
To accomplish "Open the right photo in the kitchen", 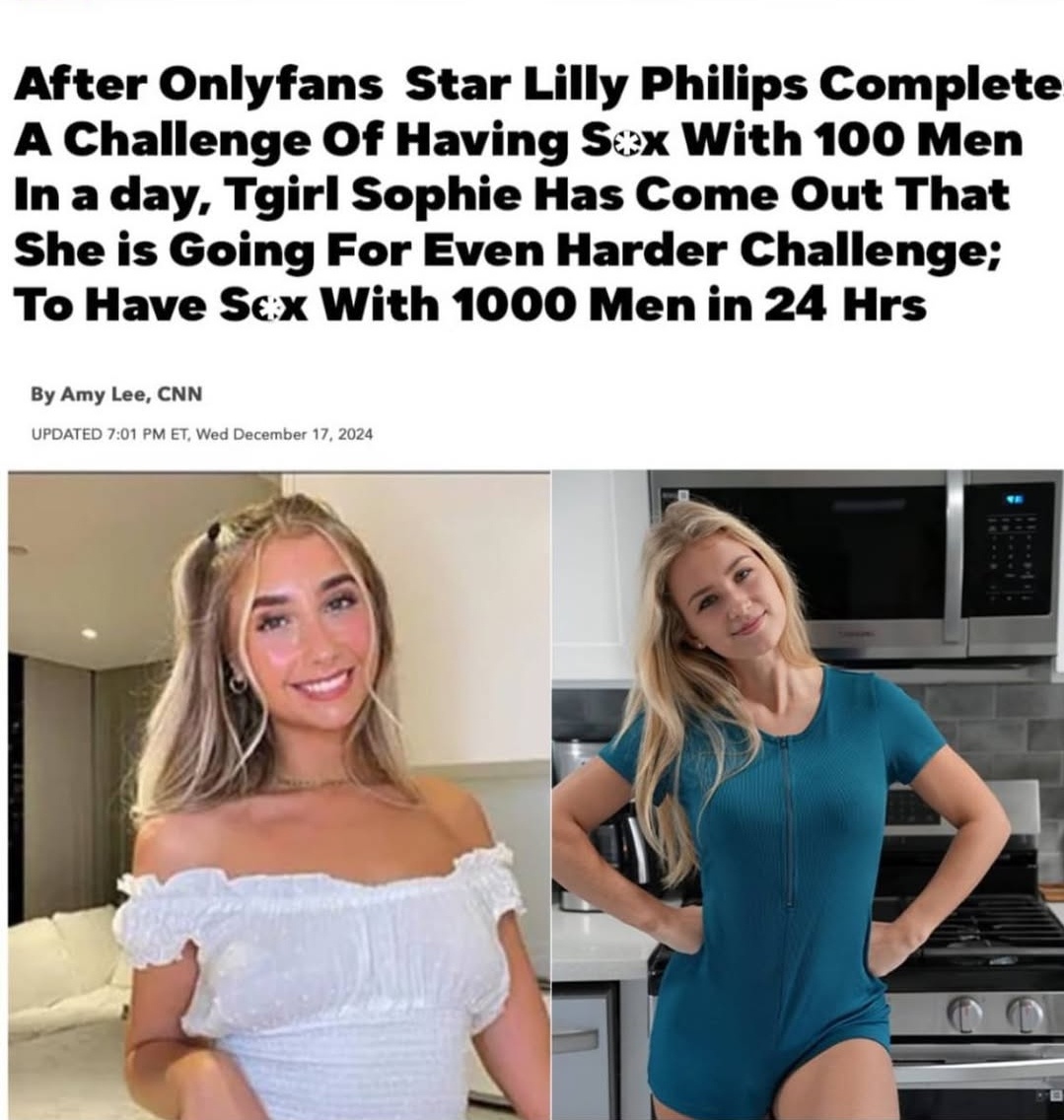I will coord(809,795).
